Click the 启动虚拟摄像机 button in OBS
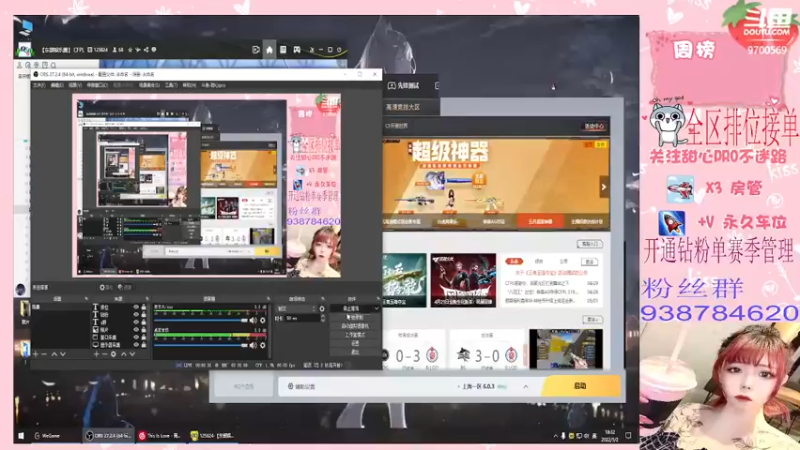Image resolution: width=800 pixels, height=450 pixels. pos(356,326)
